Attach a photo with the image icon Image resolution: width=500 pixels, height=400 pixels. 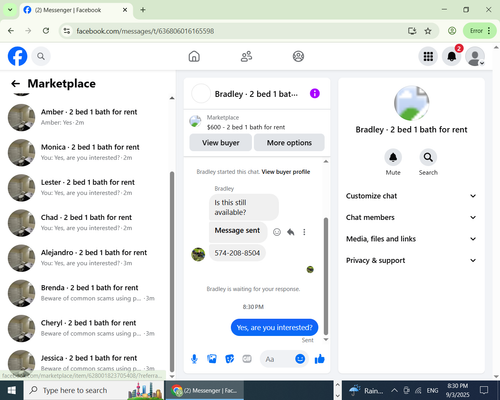pos(212,359)
